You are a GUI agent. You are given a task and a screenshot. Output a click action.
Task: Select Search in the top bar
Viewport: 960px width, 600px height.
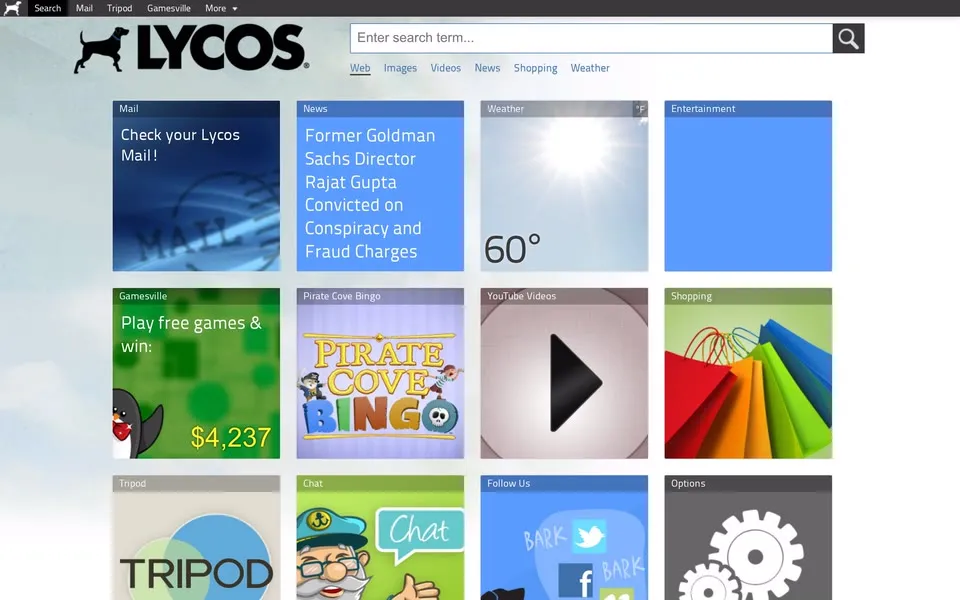48,8
